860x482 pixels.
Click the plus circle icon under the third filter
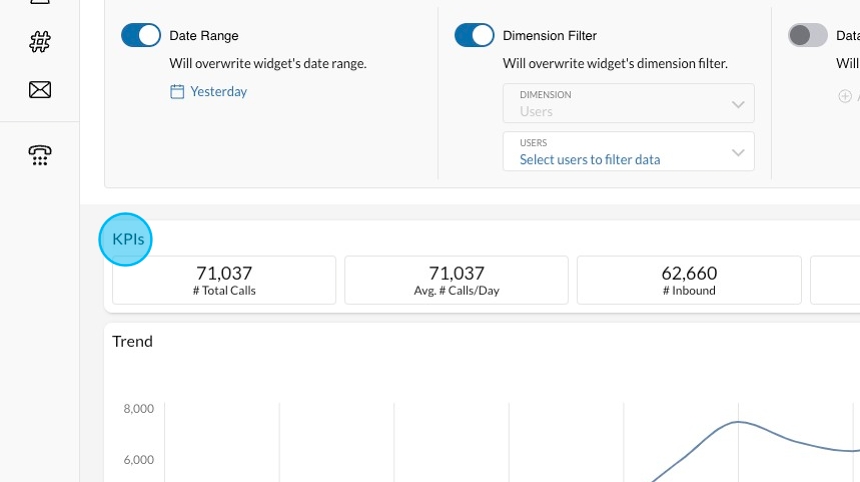click(845, 97)
